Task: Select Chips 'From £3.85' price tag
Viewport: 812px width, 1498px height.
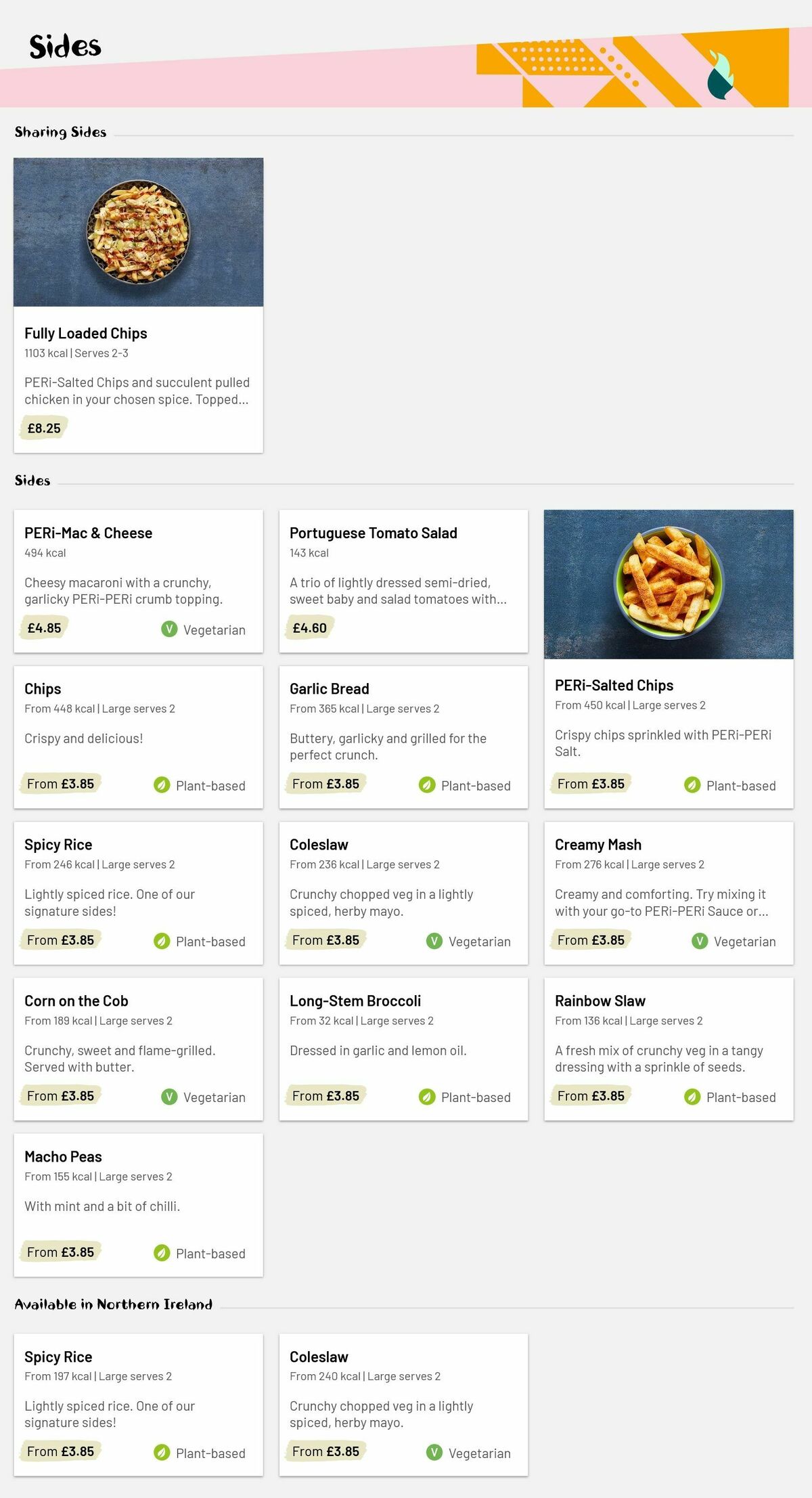Action: pos(60,784)
